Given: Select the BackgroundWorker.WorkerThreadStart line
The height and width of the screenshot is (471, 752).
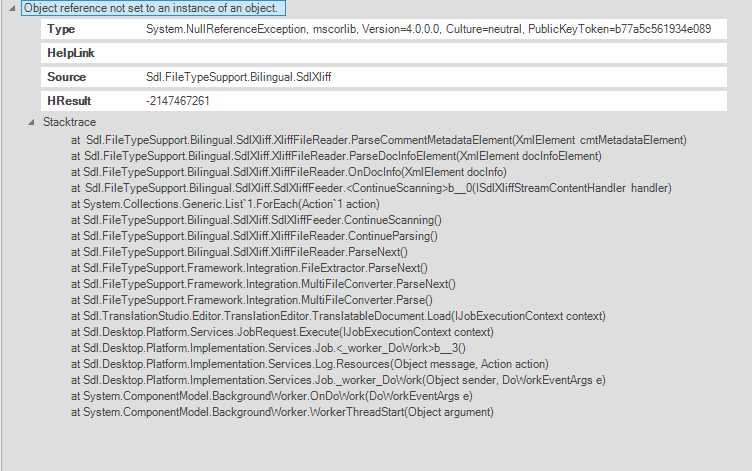Looking at the screenshot, I should click(282, 412).
